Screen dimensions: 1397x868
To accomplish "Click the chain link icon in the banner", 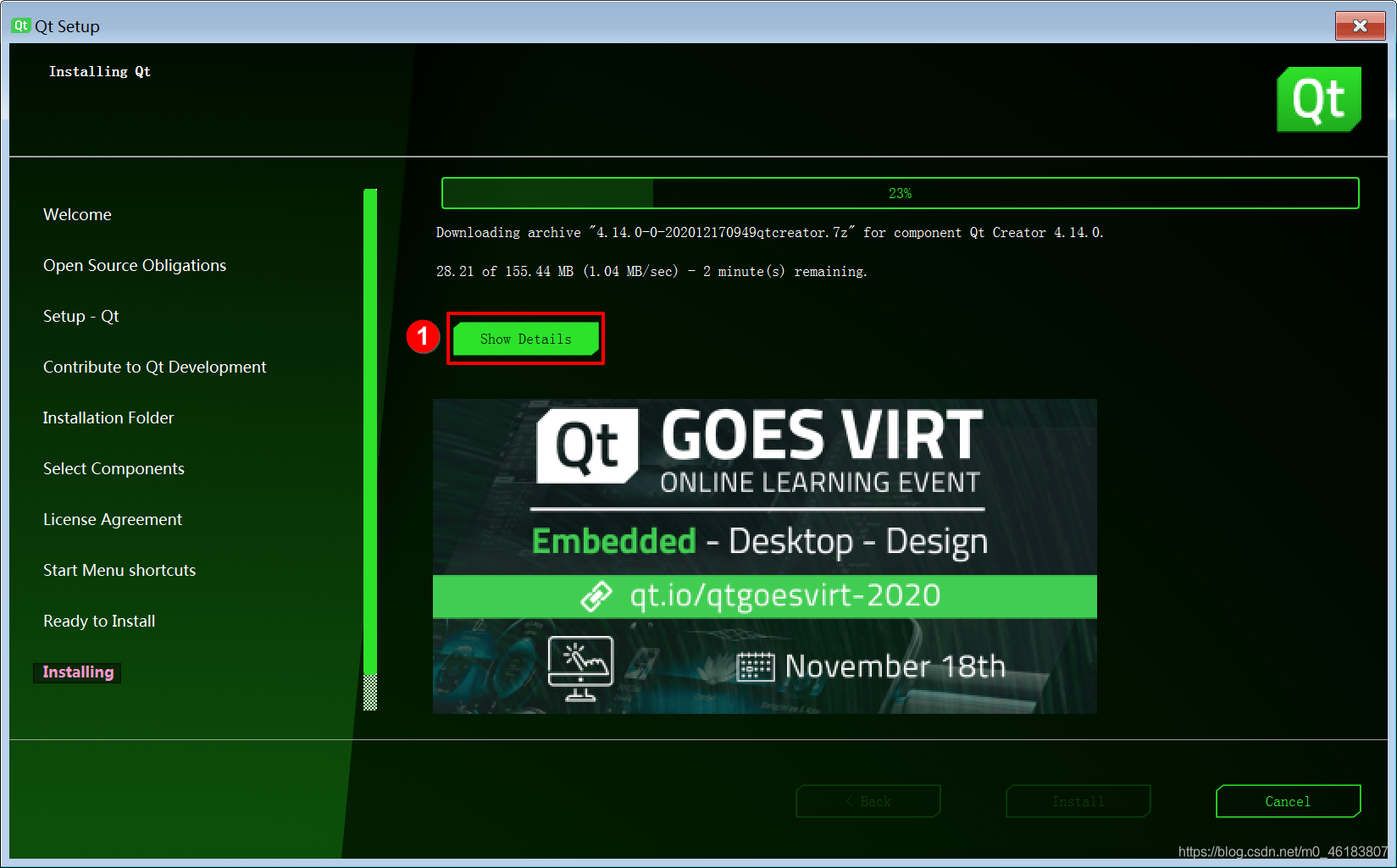I will click(596, 596).
